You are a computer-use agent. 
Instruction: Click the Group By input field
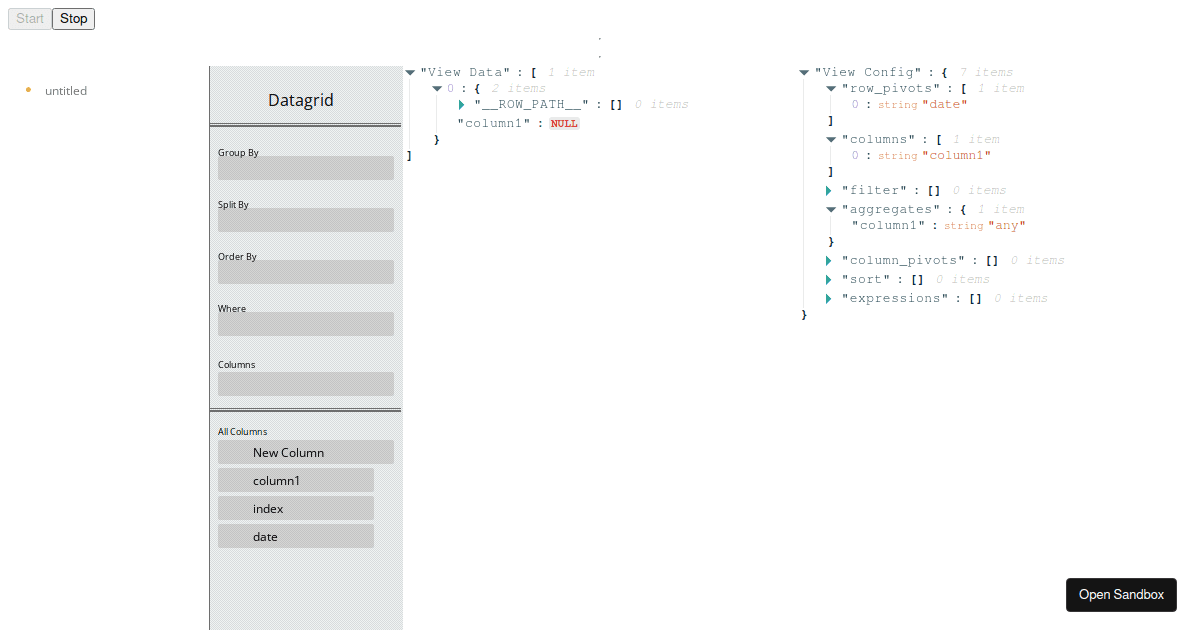coord(305,167)
